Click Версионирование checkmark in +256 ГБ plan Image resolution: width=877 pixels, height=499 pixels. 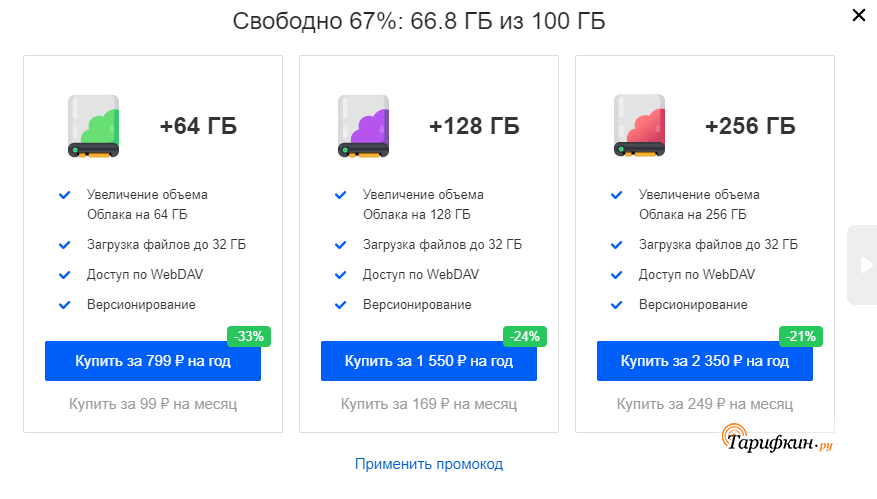(617, 305)
